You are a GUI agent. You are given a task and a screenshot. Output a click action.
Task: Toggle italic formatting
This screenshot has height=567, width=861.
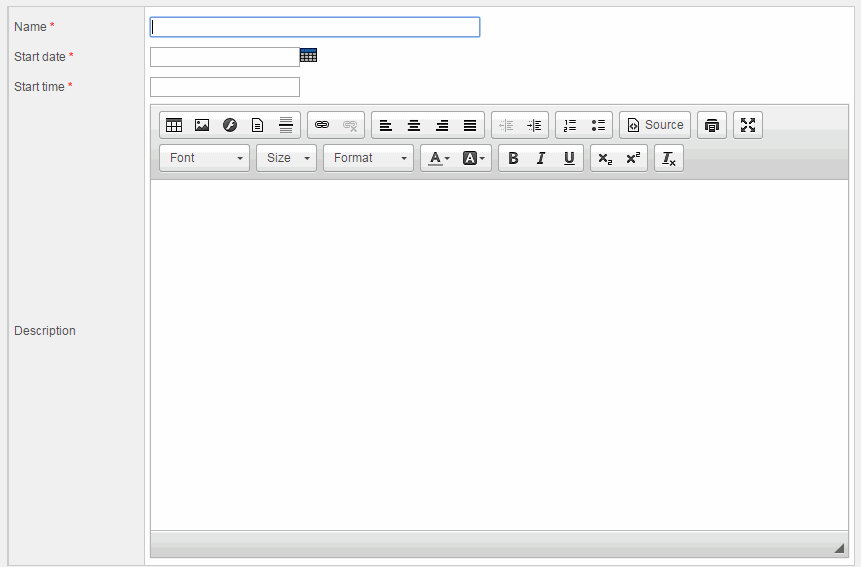541,158
